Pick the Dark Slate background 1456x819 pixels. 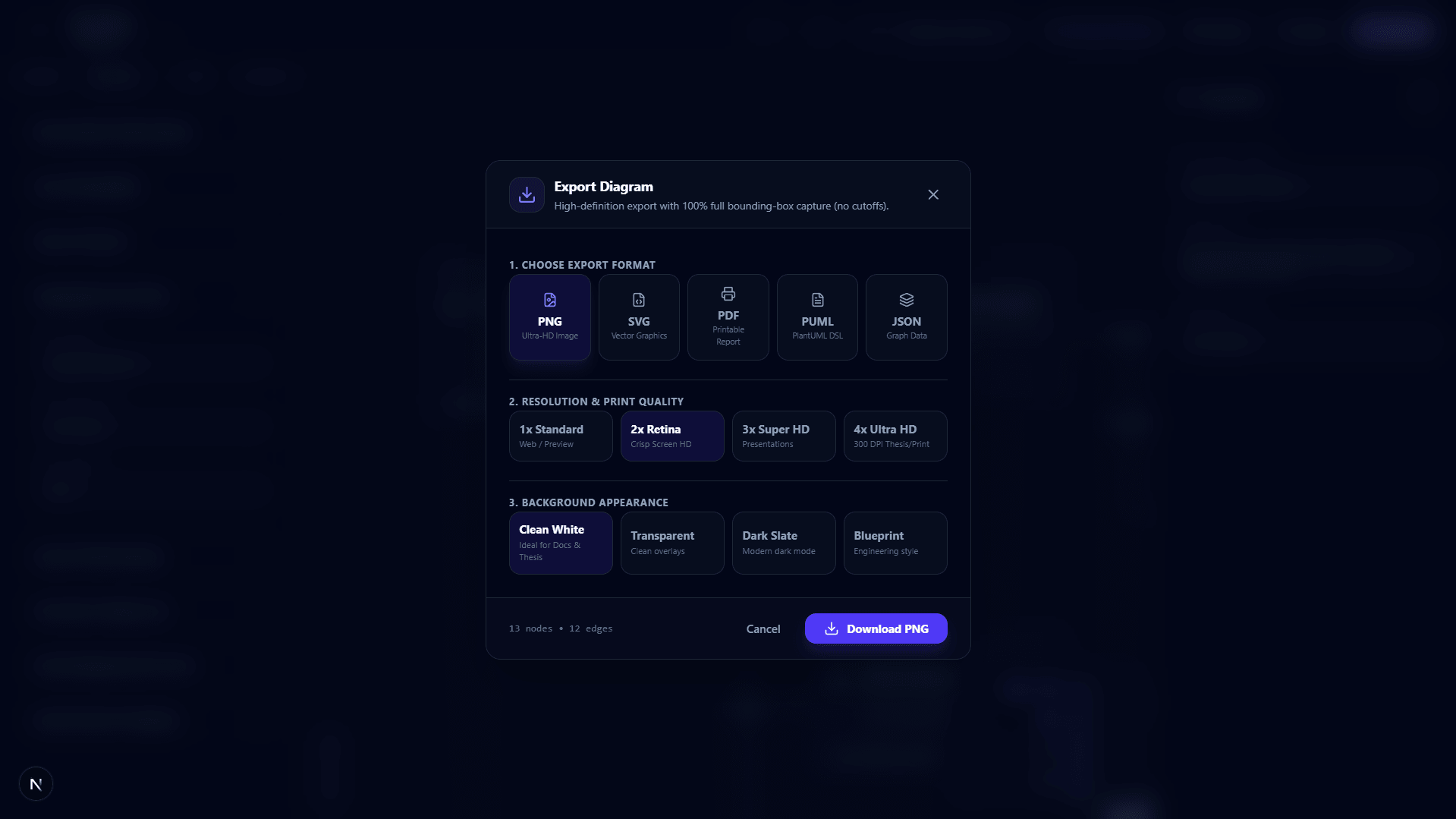coord(784,543)
